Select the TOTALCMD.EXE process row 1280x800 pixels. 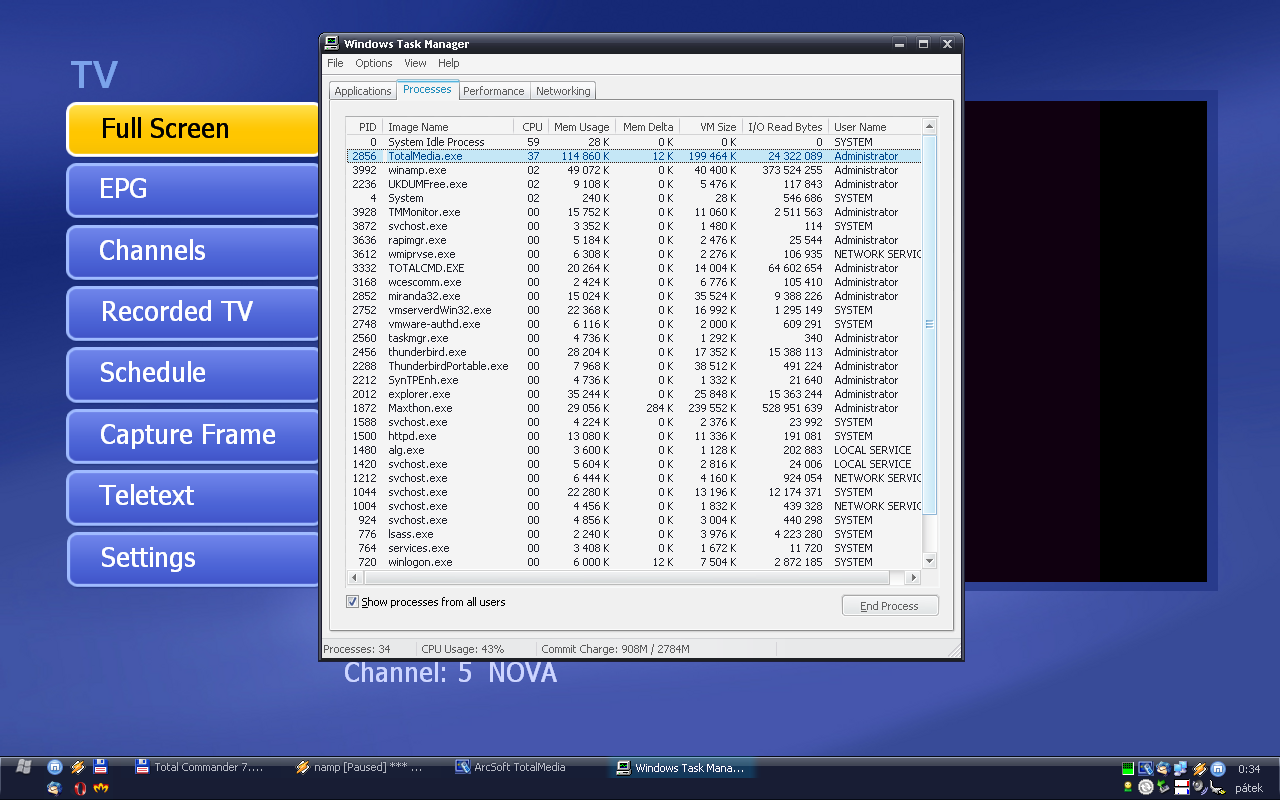634,268
